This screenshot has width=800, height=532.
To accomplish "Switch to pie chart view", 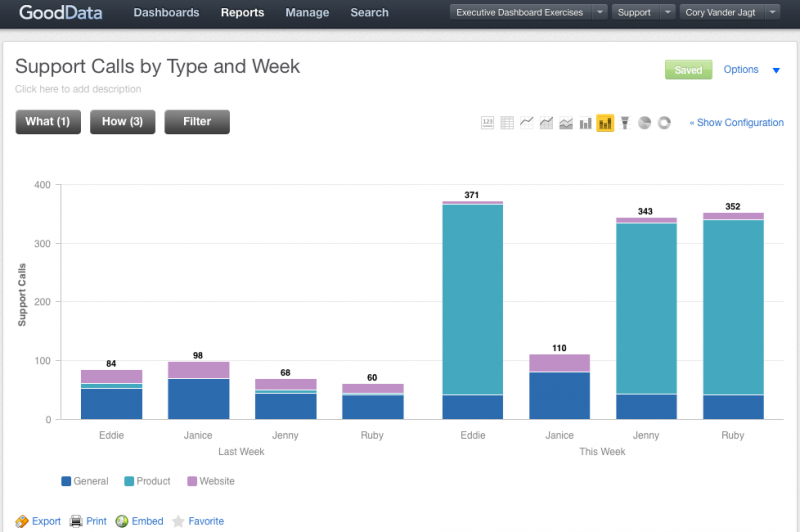I will point(644,123).
